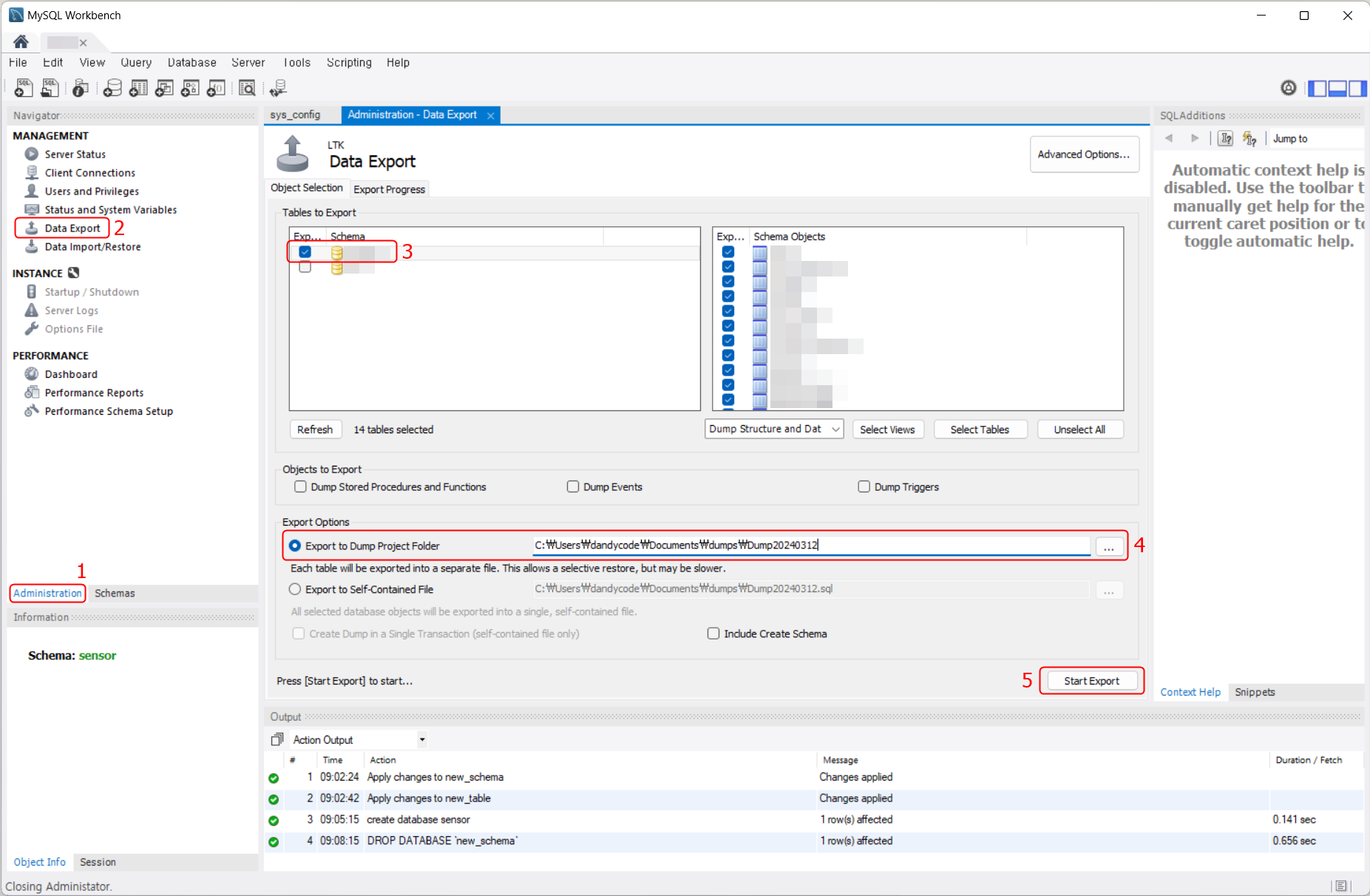Uncheck the first schema object checkbox
The image size is (1370, 896).
click(728, 252)
